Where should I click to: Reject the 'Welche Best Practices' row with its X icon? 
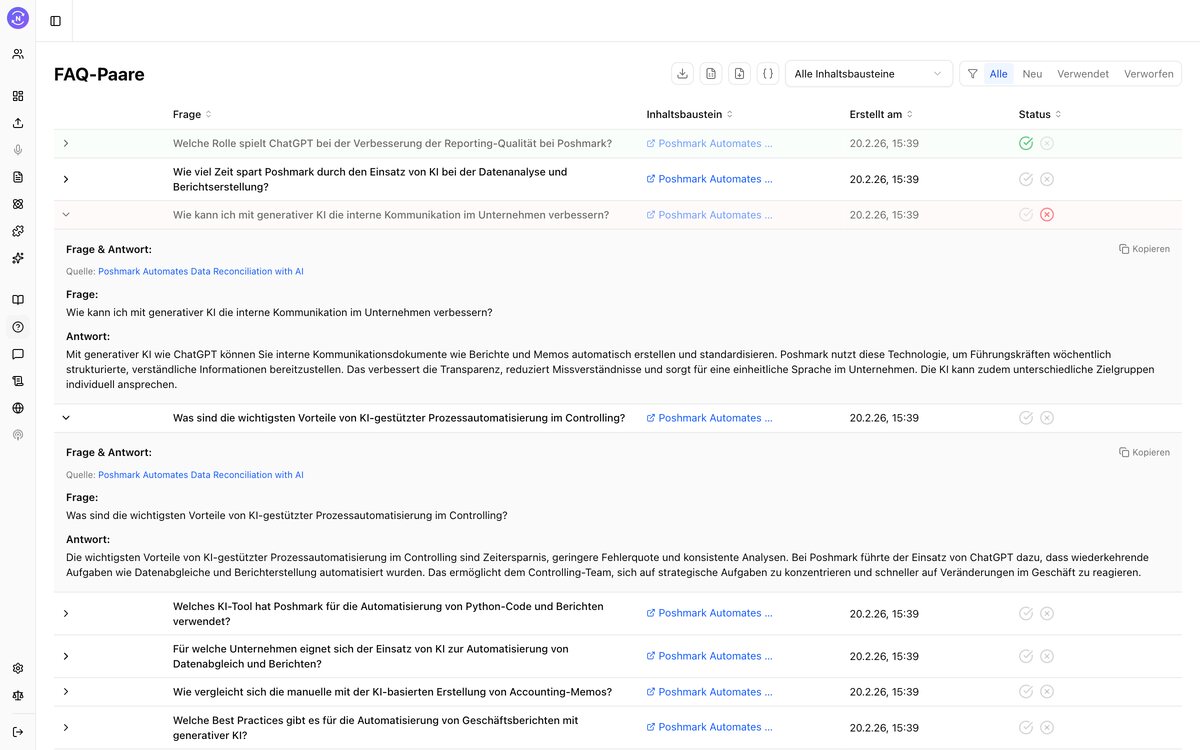click(x=1047, y=727)
